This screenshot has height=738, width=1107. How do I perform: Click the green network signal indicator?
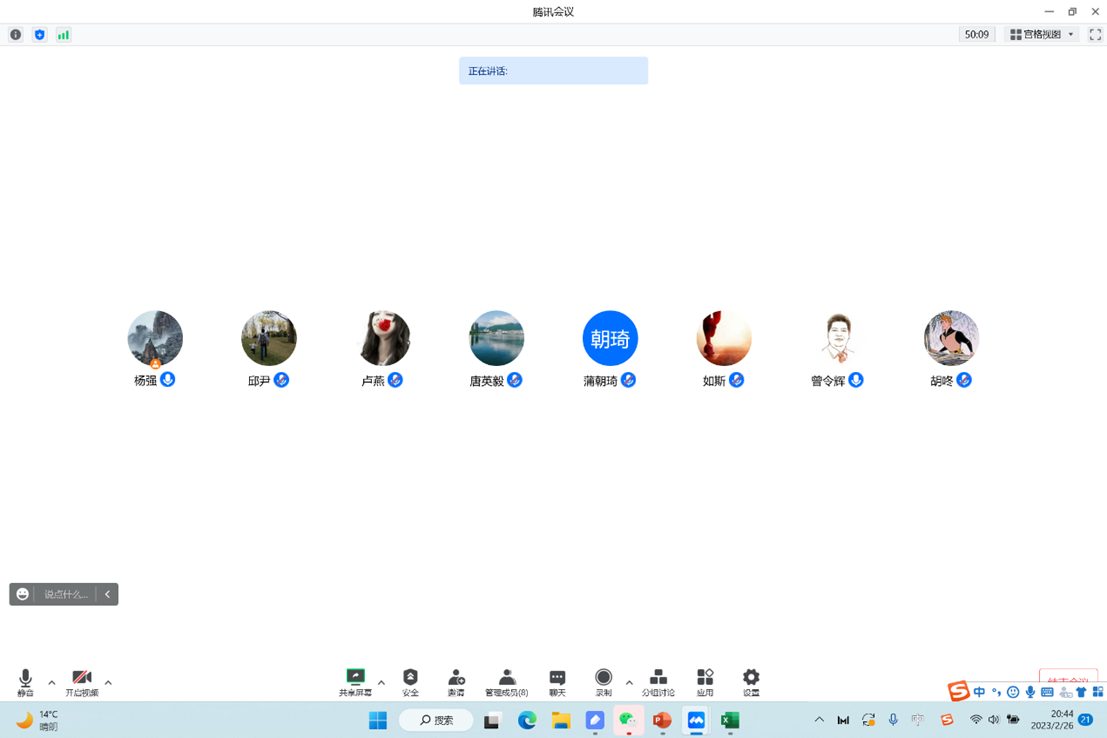[x=63, y=34]
